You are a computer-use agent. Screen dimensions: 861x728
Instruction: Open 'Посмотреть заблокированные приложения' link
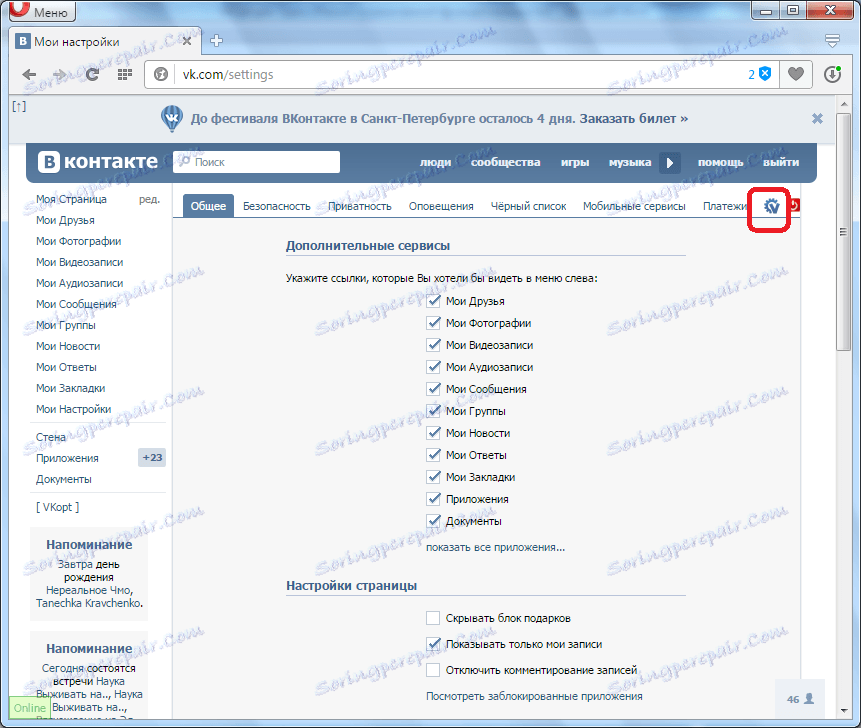click(534, 696)
